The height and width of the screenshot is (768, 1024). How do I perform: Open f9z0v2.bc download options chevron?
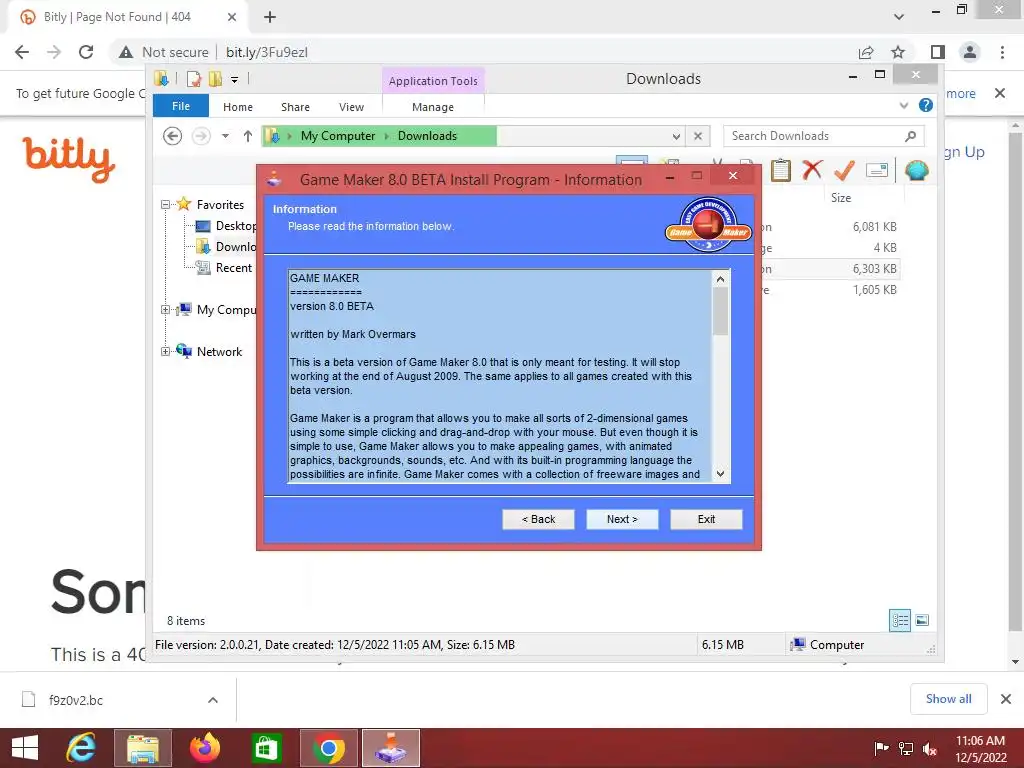point(213,700)
